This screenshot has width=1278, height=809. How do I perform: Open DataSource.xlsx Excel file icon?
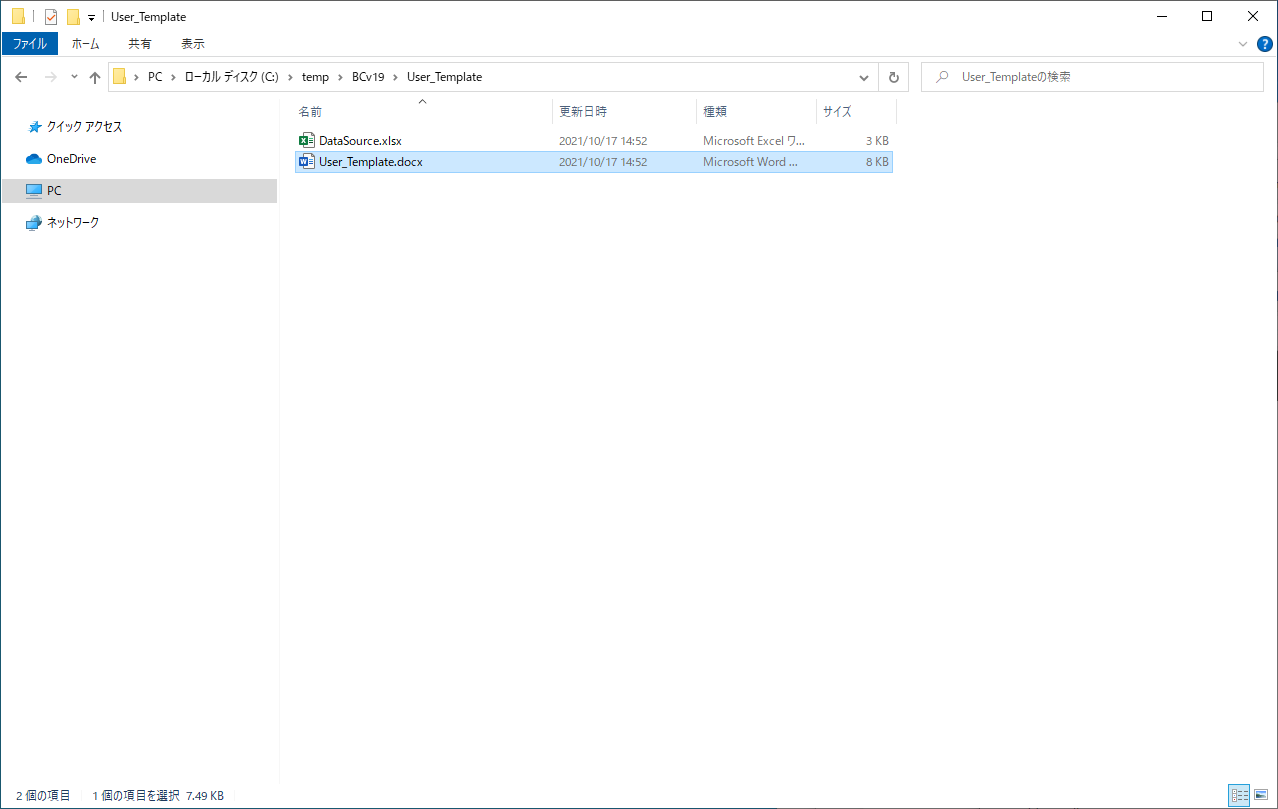(x=307, y=140)
